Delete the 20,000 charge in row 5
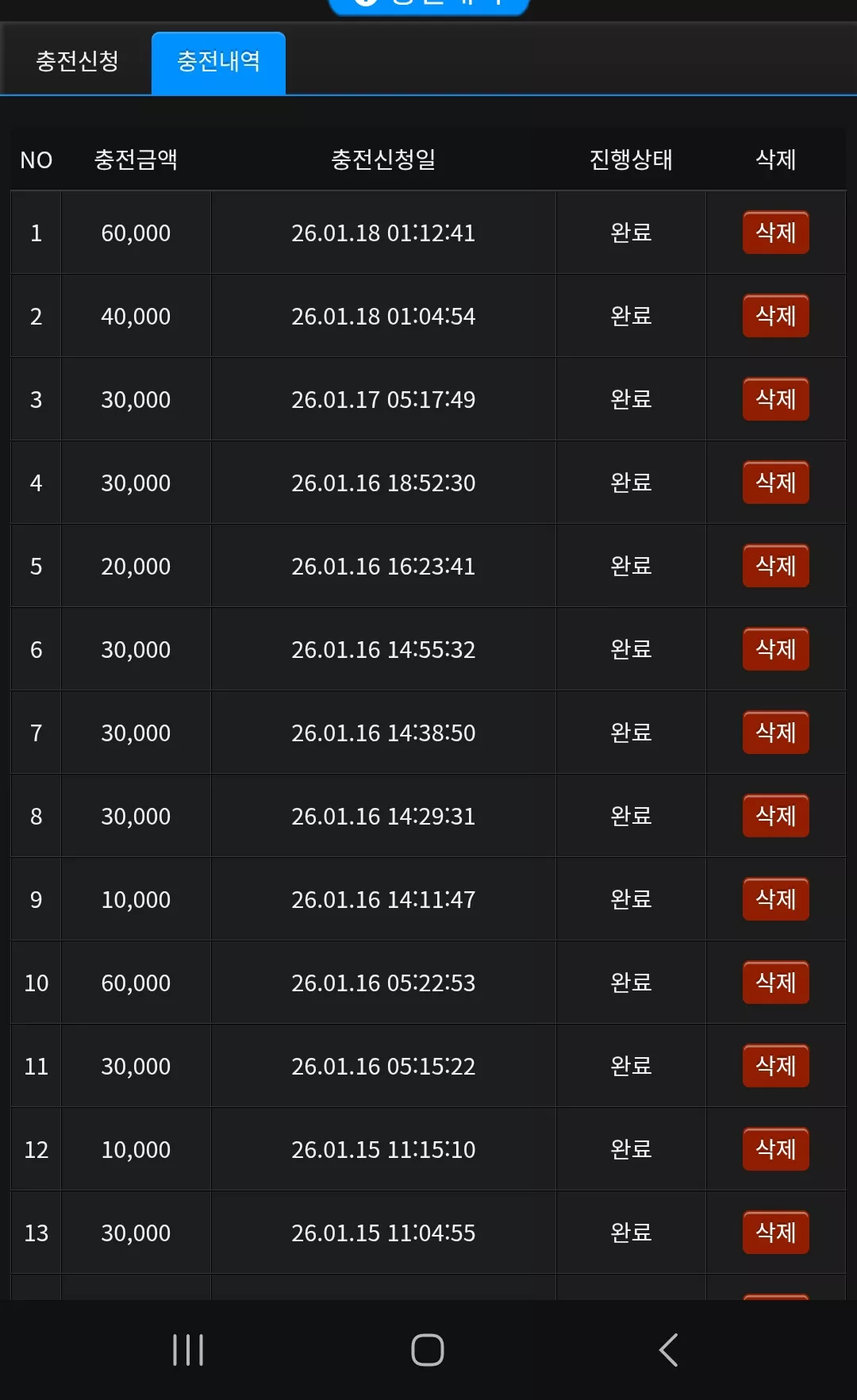The width and height of the screenshot is (857, 1400). tap(775, 566)
